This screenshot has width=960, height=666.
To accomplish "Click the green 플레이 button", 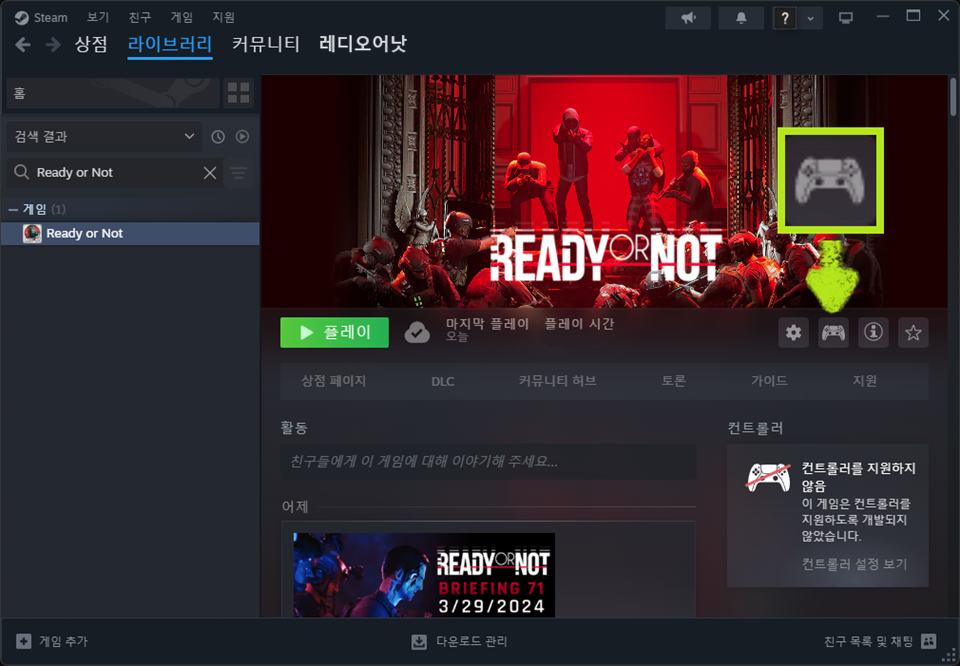I will click(x=334, y=332).
